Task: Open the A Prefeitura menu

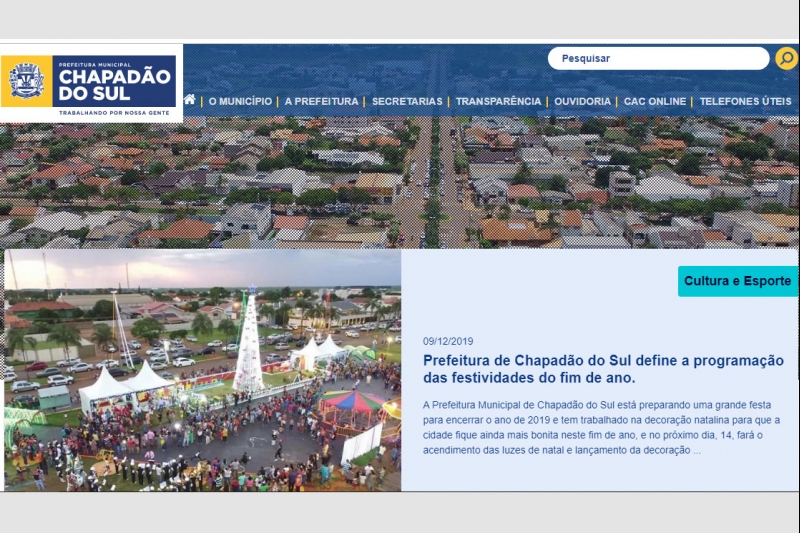Action: pos(321,101)
